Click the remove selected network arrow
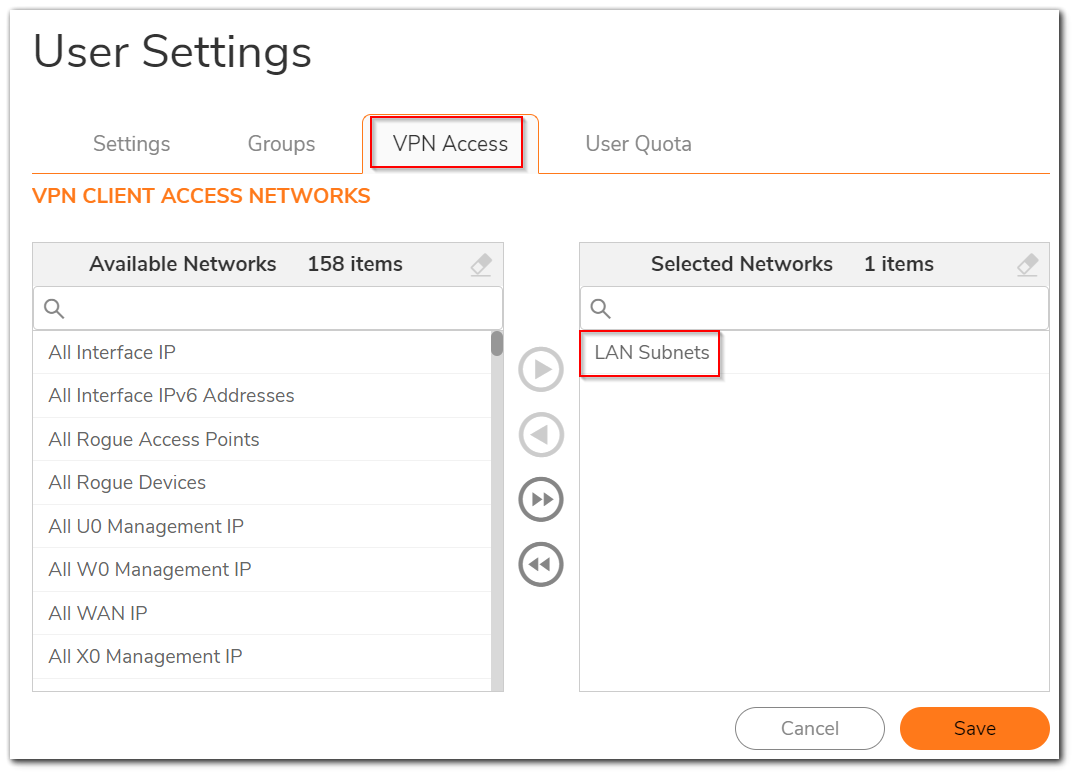Viewport: 1077px width, 777px height. (541, 435)
